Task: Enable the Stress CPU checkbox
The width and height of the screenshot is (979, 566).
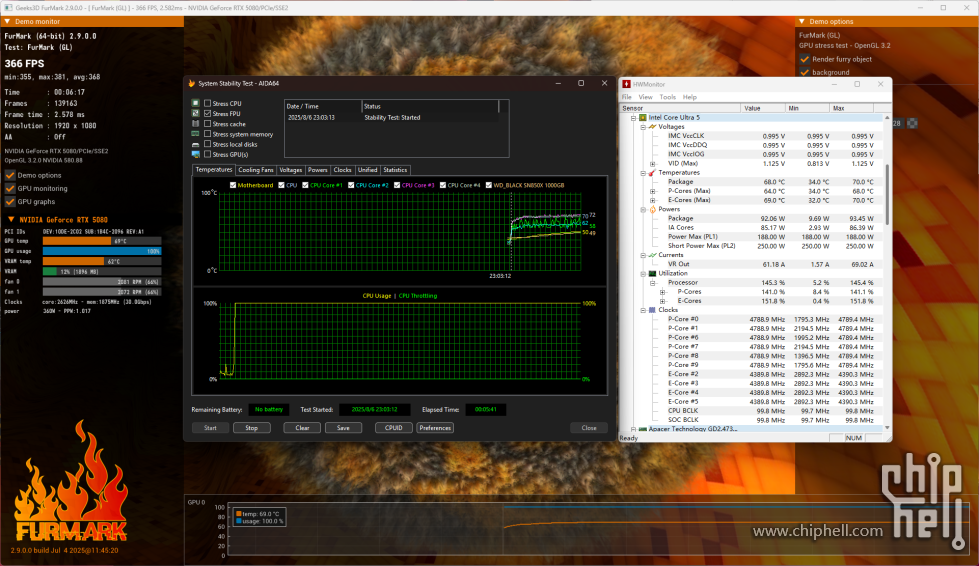Action: (x=208, y=104)
